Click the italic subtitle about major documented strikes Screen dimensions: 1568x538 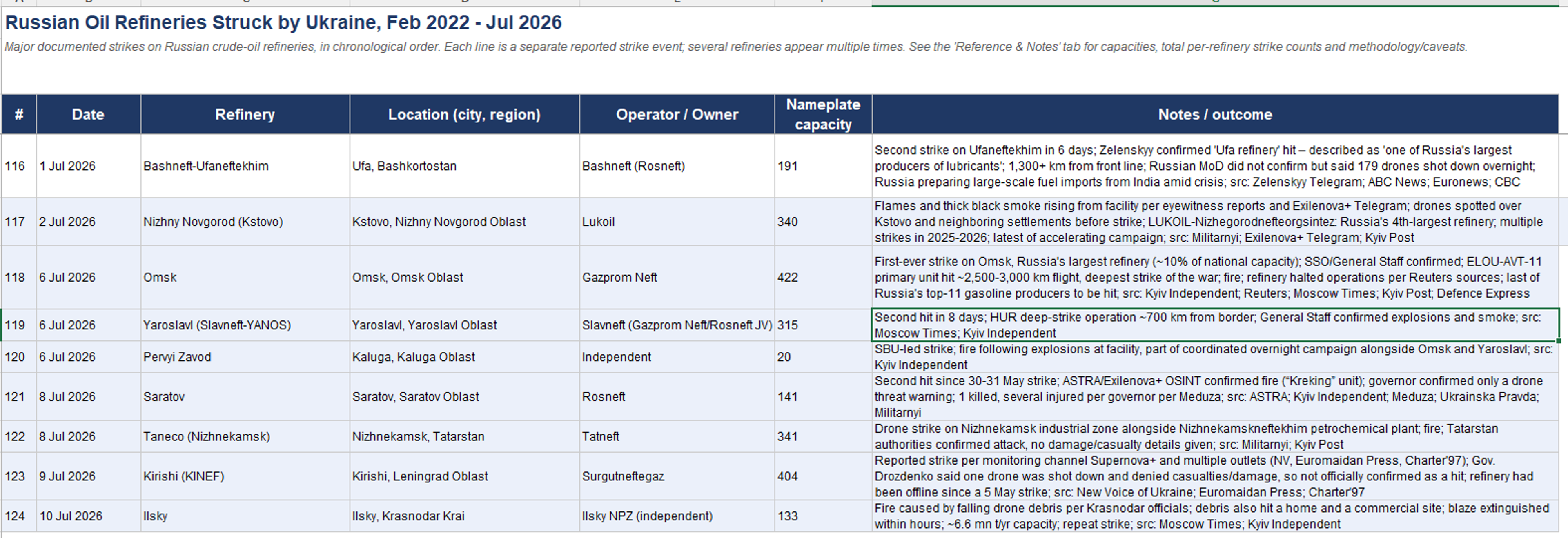pyautogui.click(x=736, y=47)
